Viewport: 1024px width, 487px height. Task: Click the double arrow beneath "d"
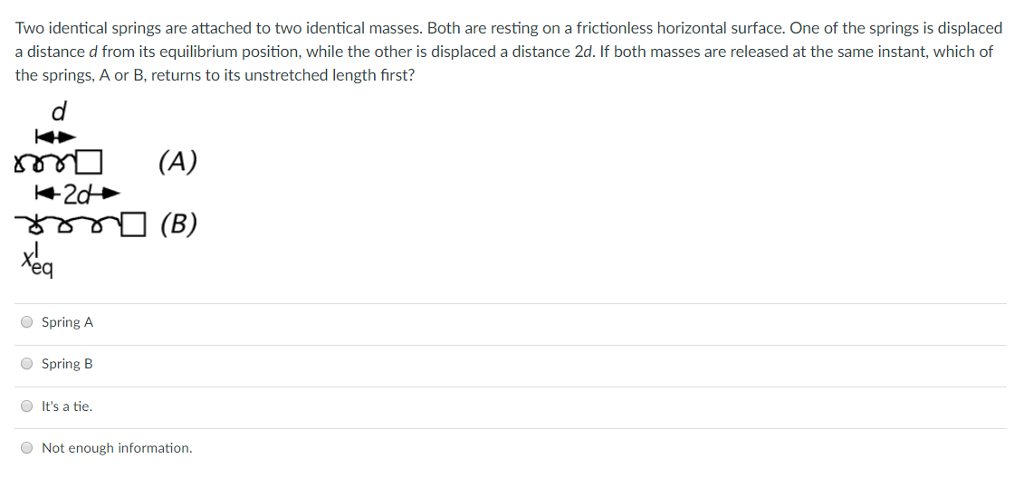[55, 136]
